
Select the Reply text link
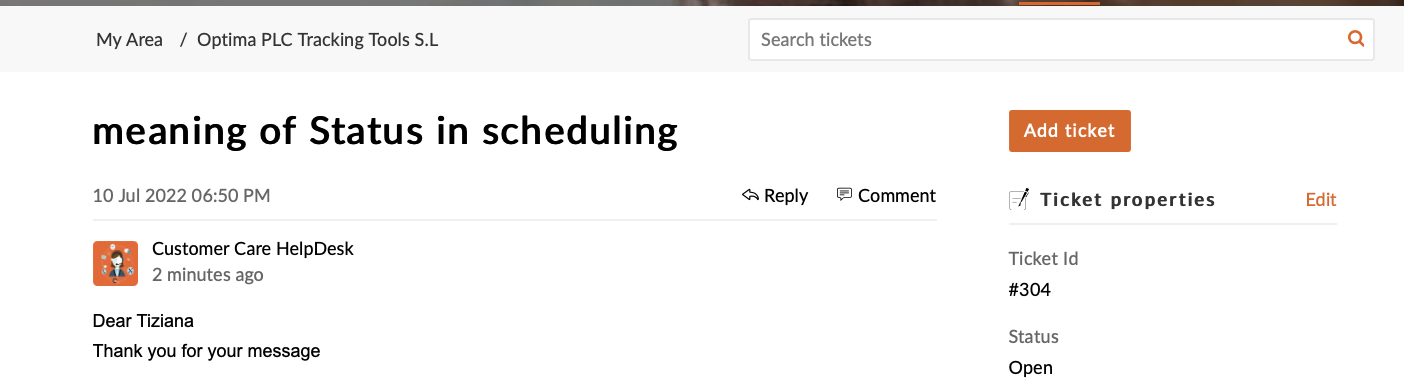(786, 195)
